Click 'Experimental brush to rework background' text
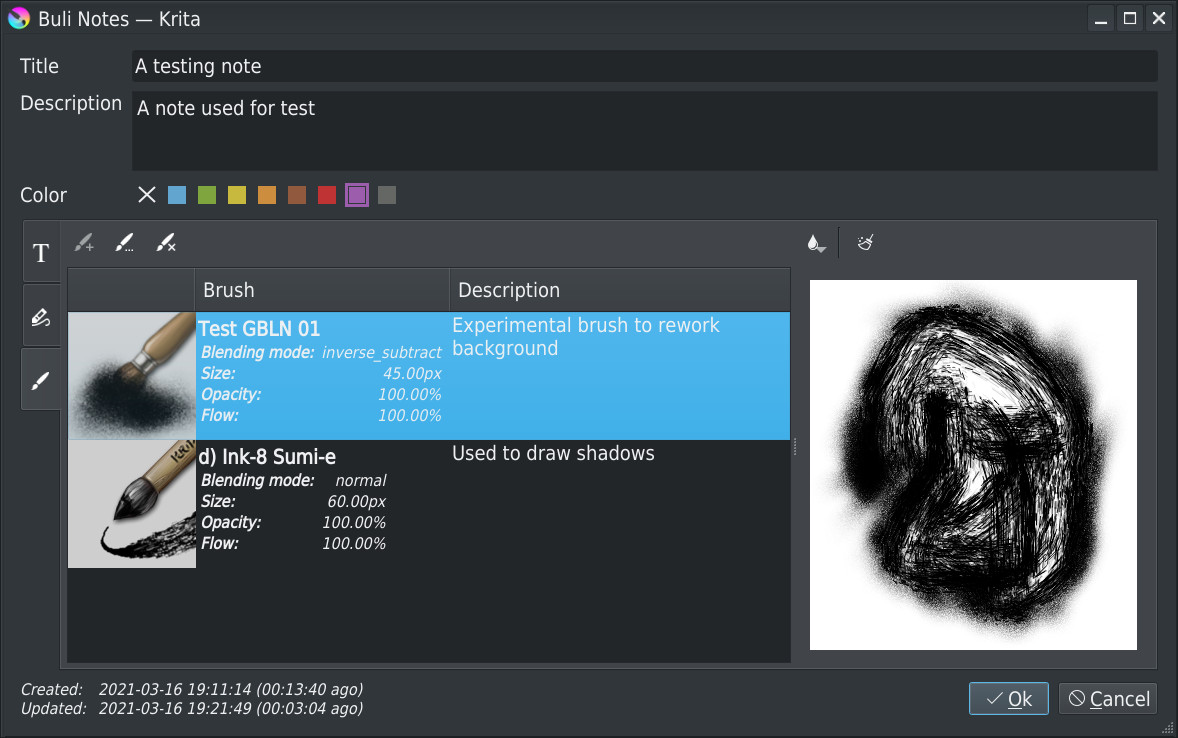Screen dimensions: 1178x738 click(585, 337)
